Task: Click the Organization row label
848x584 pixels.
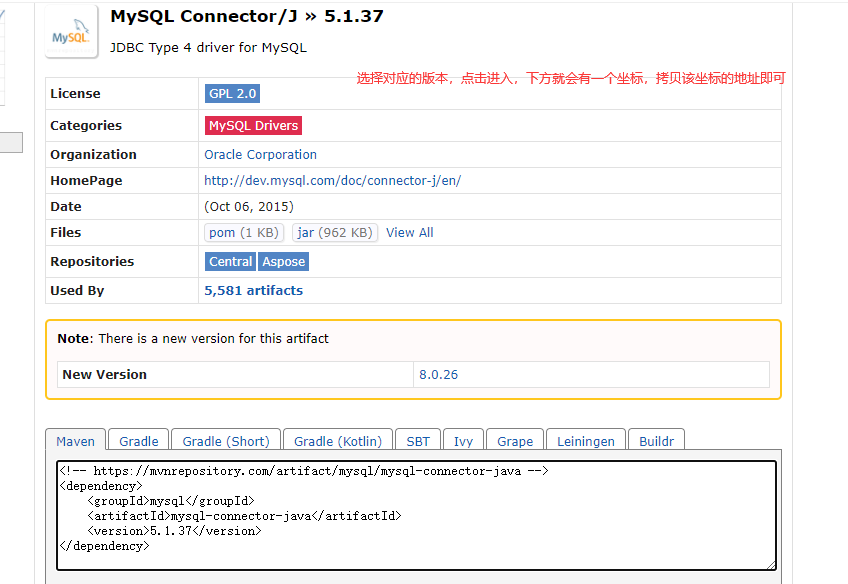Action: pyautogui.click(x=94, y=155)
